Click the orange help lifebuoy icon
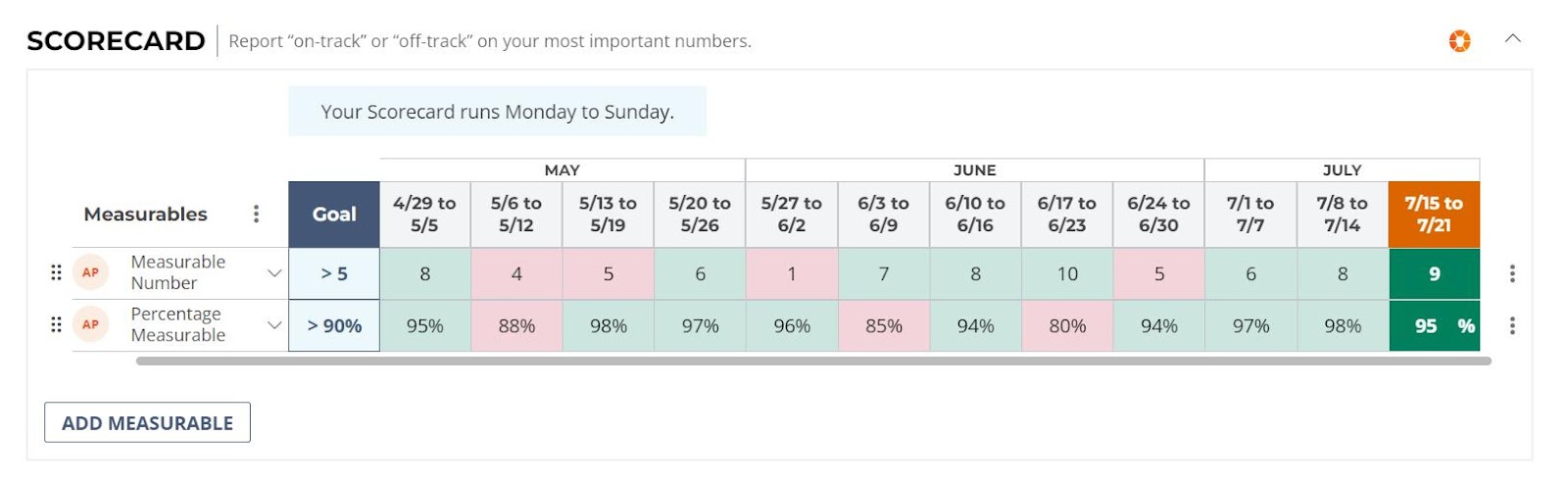Image resolution: width=1568 pixels, height=483 pixels. (1459, 41)
